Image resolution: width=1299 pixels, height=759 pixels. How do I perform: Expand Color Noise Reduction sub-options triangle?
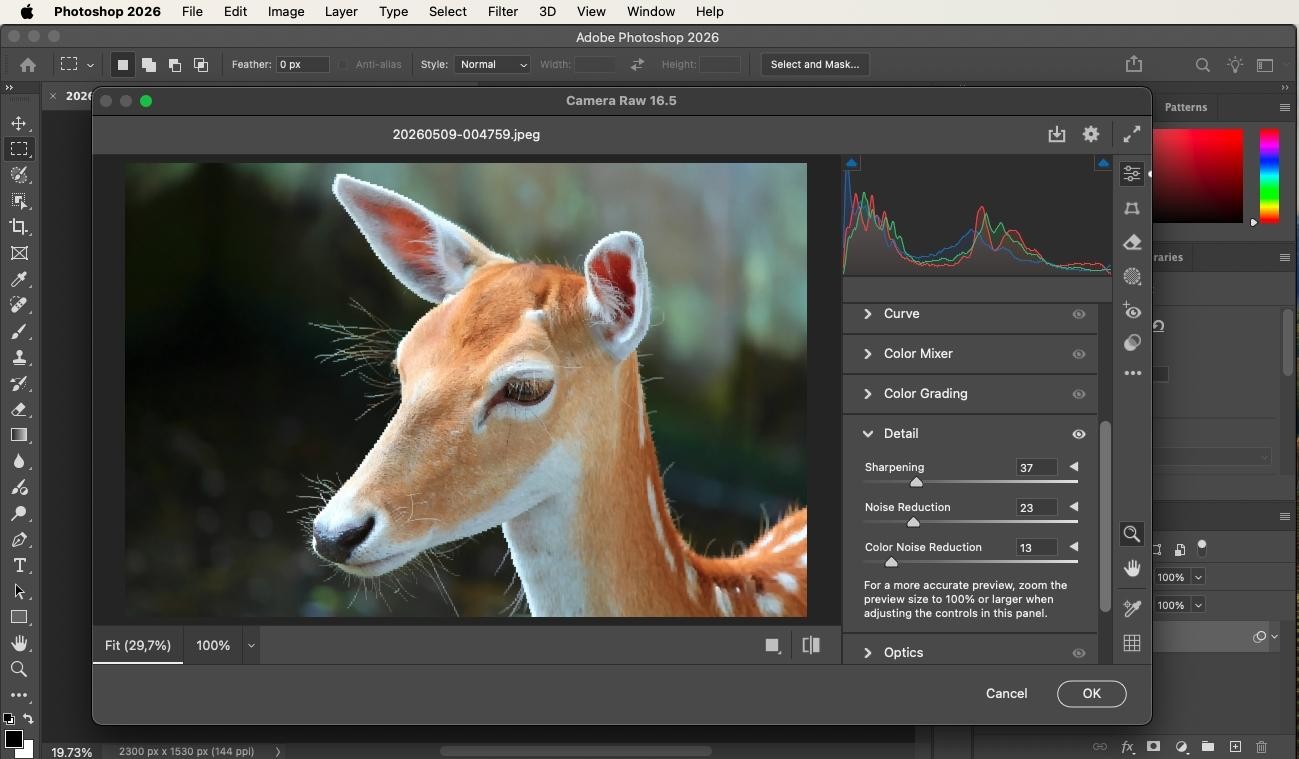[1074, 547]
